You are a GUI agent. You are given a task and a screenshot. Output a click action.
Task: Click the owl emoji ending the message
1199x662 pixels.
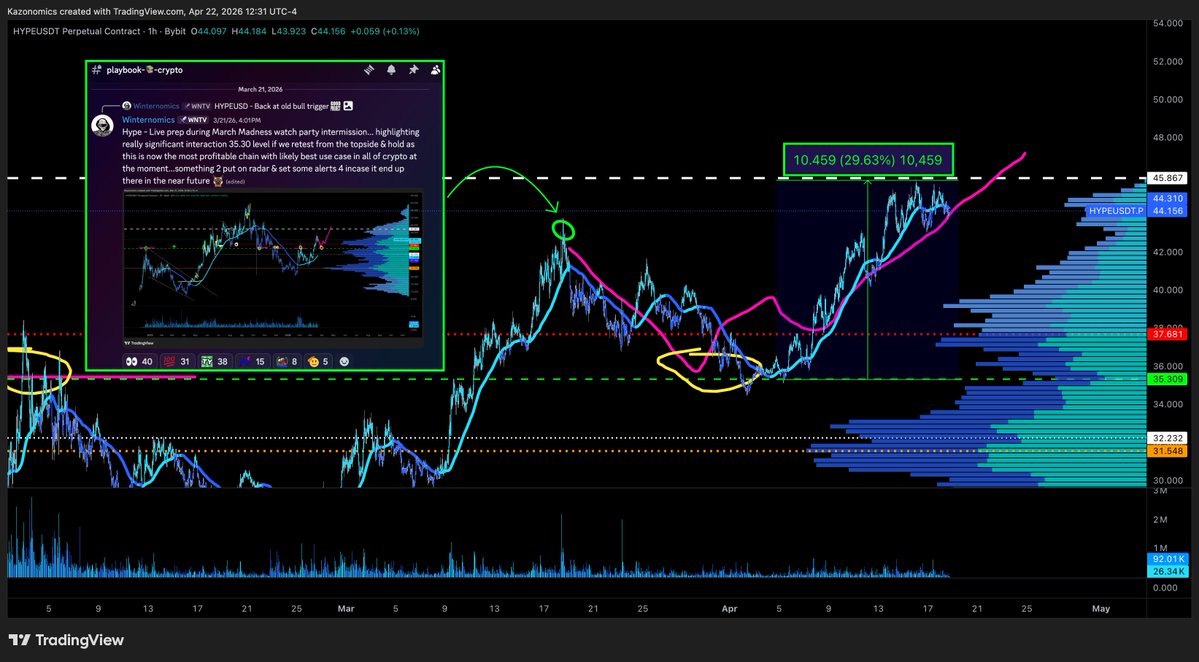(x=217, y=181)
